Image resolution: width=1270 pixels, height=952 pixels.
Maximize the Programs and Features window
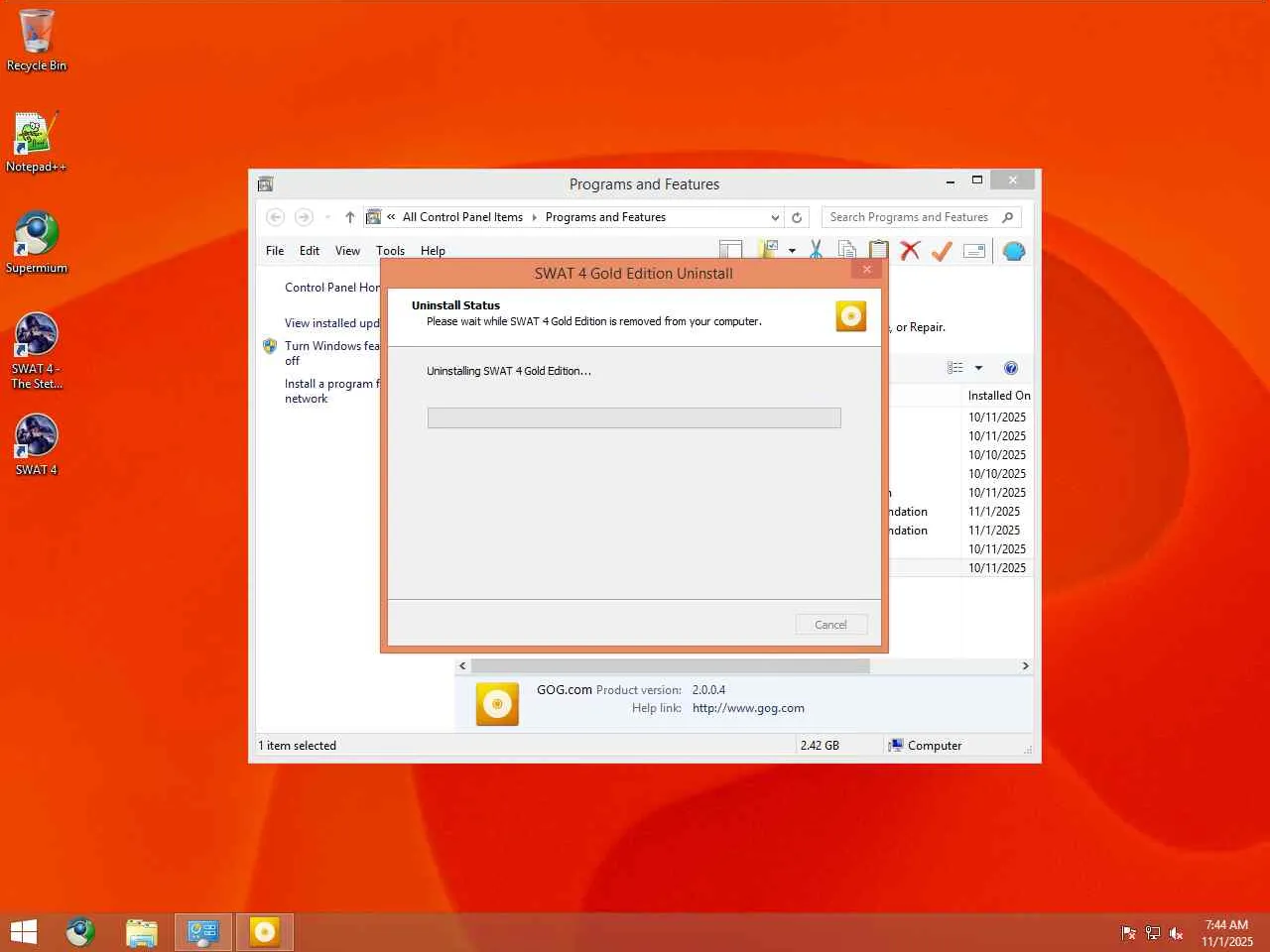coord(977,180)
